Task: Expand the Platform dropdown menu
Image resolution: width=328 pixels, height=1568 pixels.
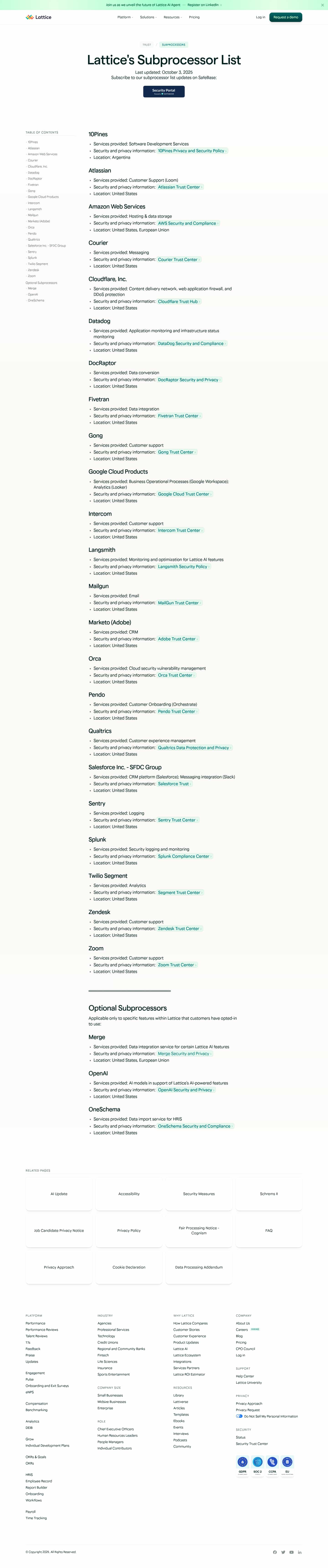Action: coord(125,17)
